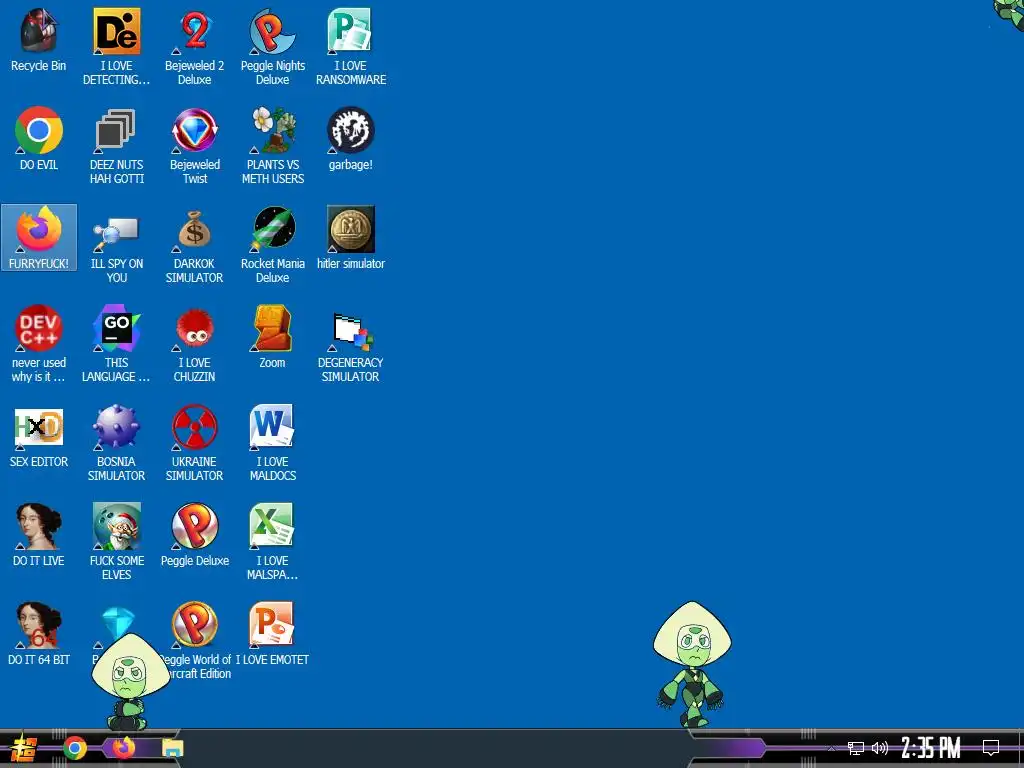1024x768 pixels.
Task: Open the network status tray icon
Action: (856, 748)
